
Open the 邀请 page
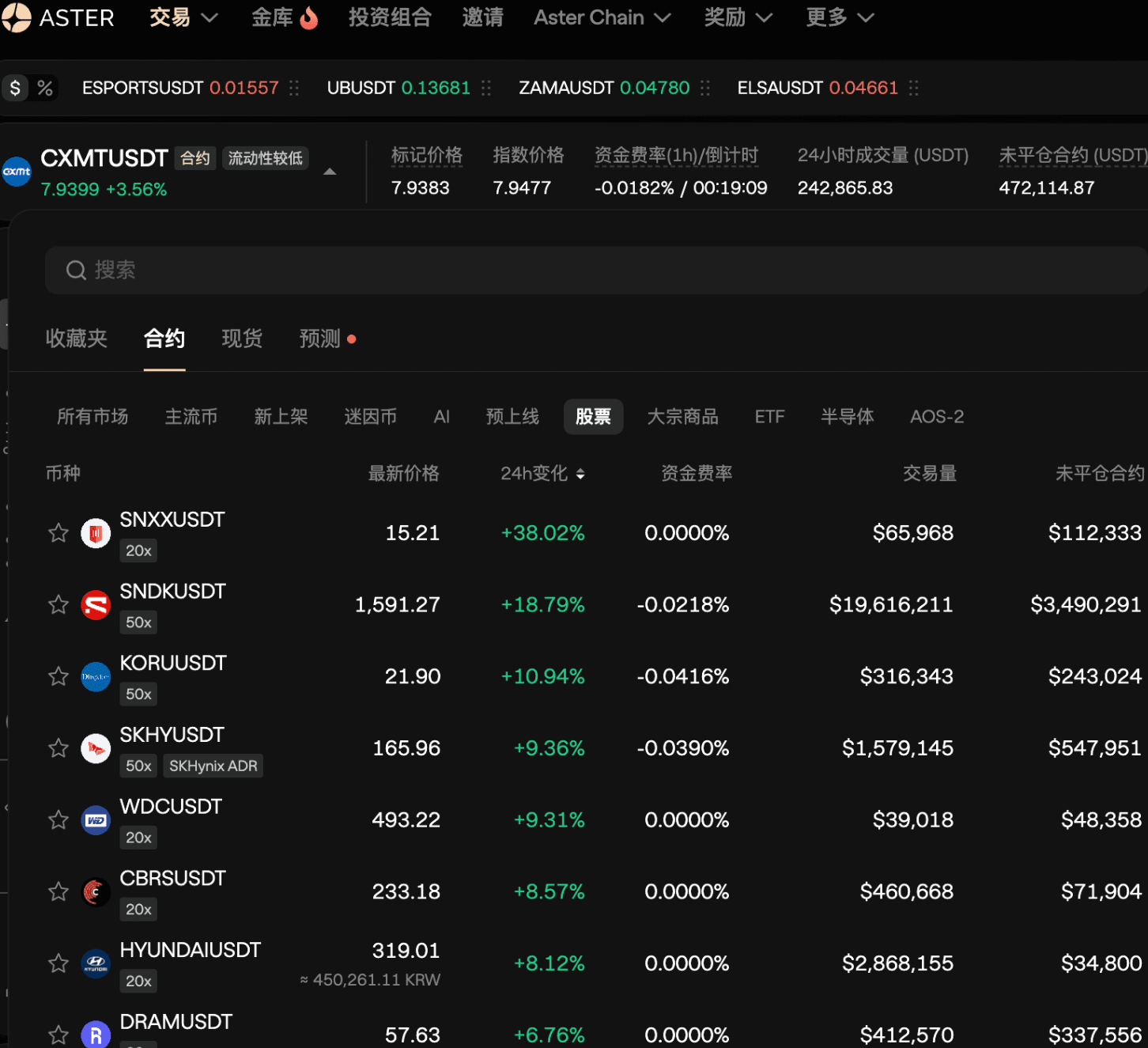[x=483, y=17]
